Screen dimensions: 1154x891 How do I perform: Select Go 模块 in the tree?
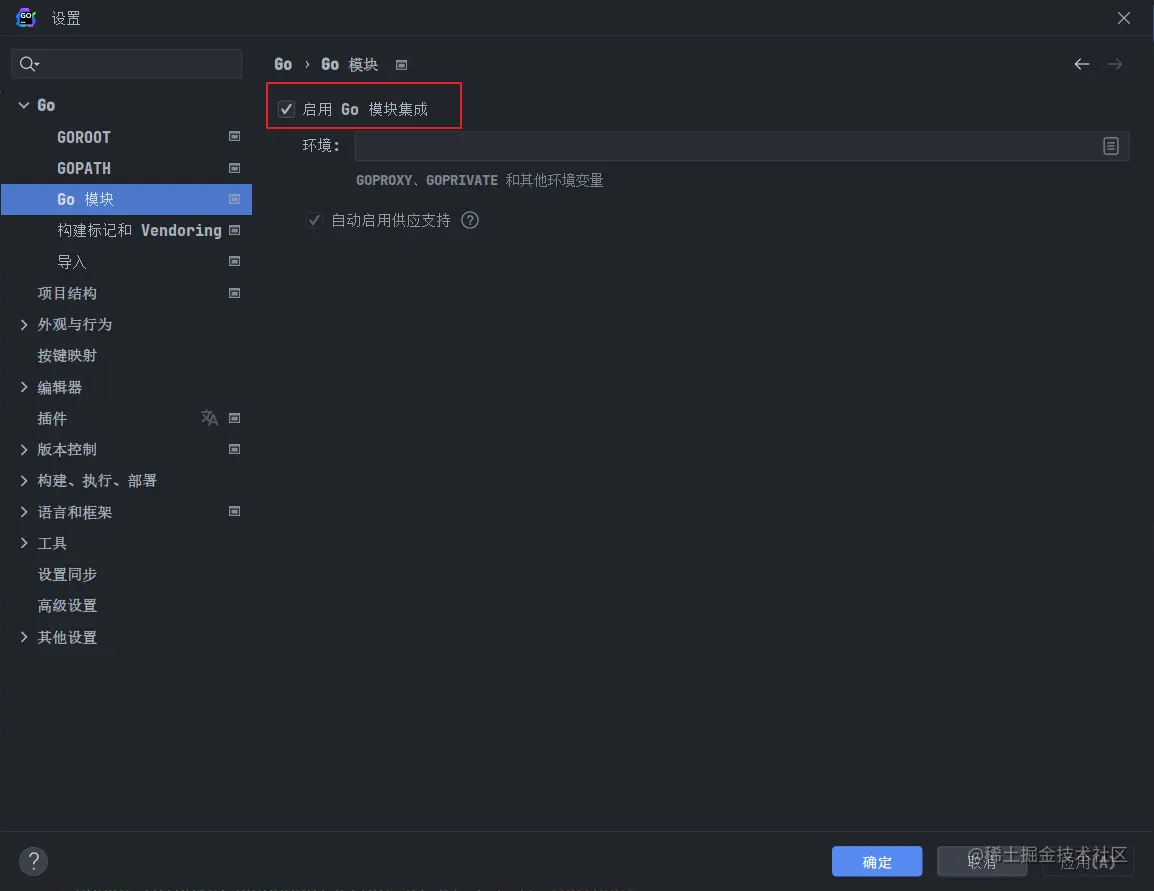point(127,199)
